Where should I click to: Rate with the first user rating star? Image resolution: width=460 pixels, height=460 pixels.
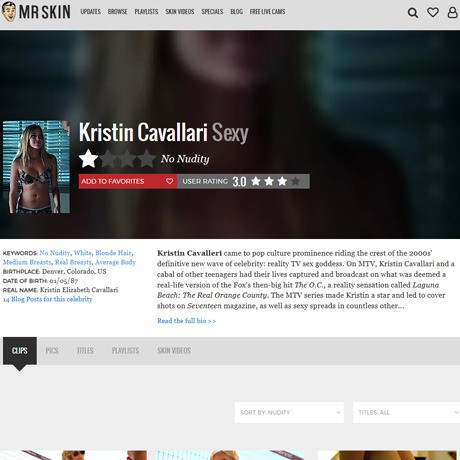point(256,181)
